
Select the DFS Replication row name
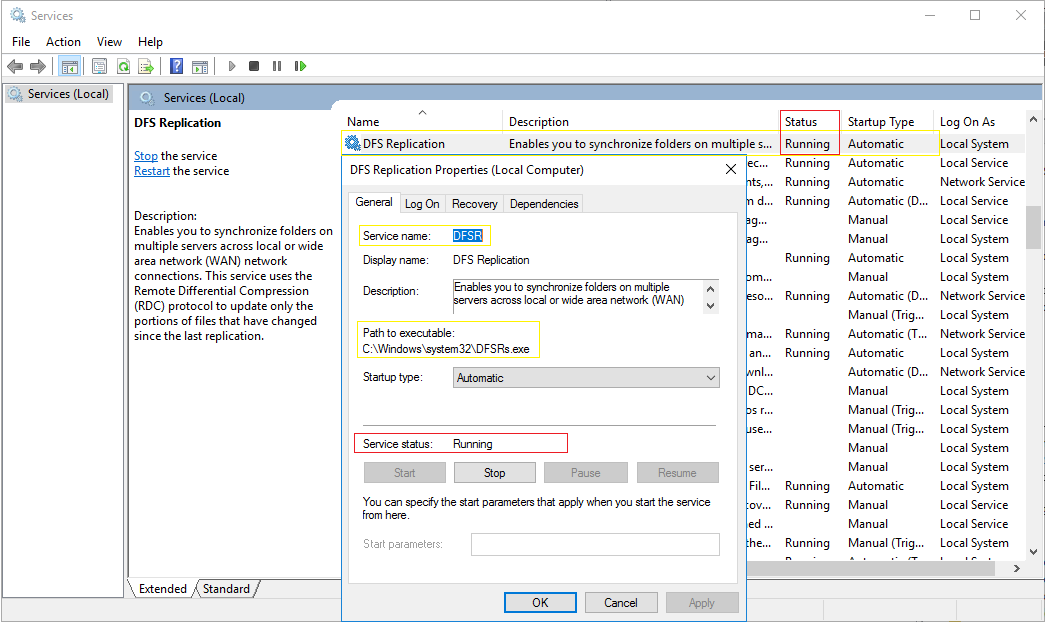404,143
